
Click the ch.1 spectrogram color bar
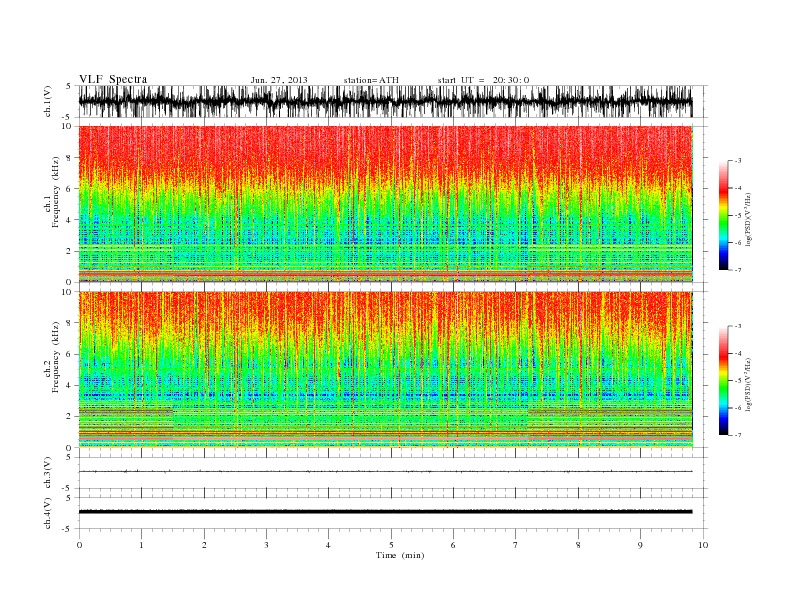coord(723,215)
